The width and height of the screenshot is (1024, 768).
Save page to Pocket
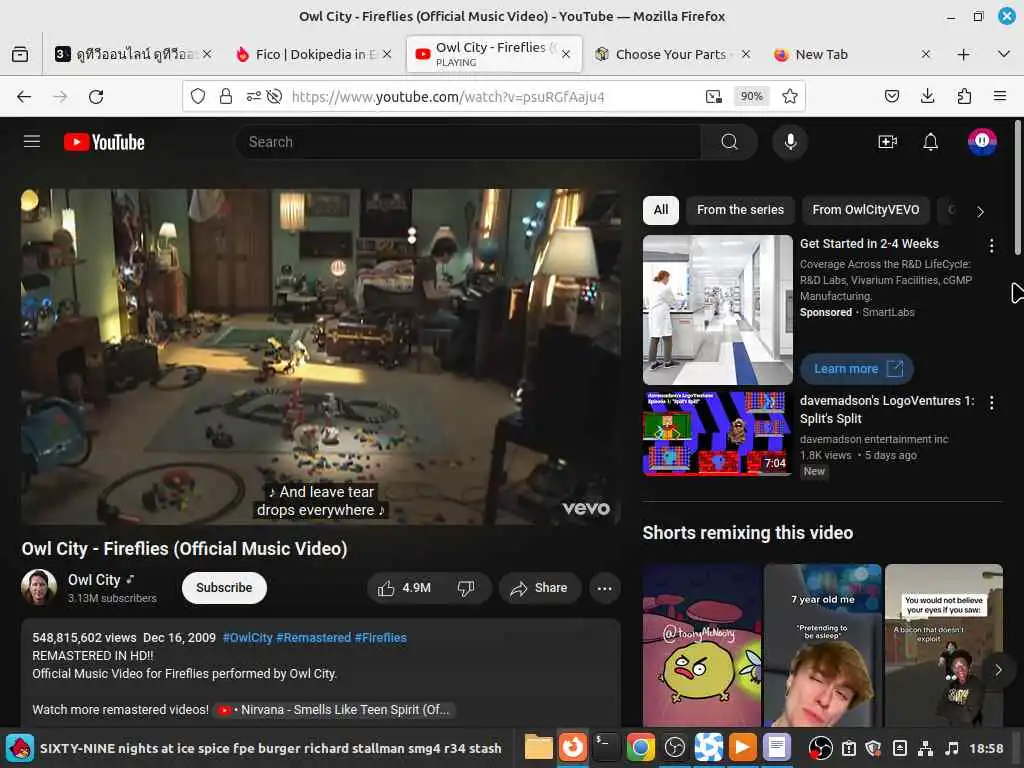pyautogui.click(x=891, y=97)
